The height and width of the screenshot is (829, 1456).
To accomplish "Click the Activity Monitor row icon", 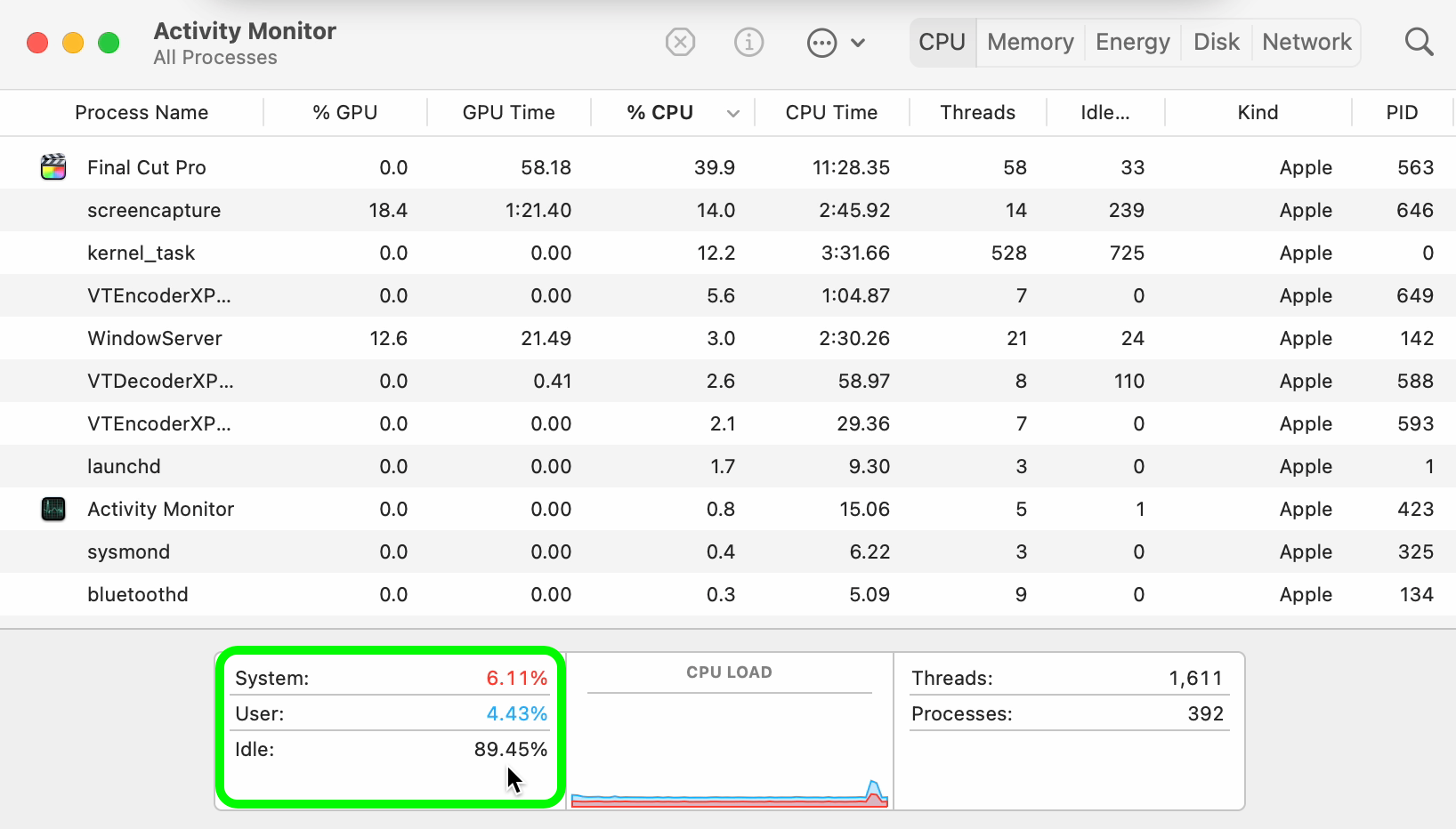I will (53, 509).
